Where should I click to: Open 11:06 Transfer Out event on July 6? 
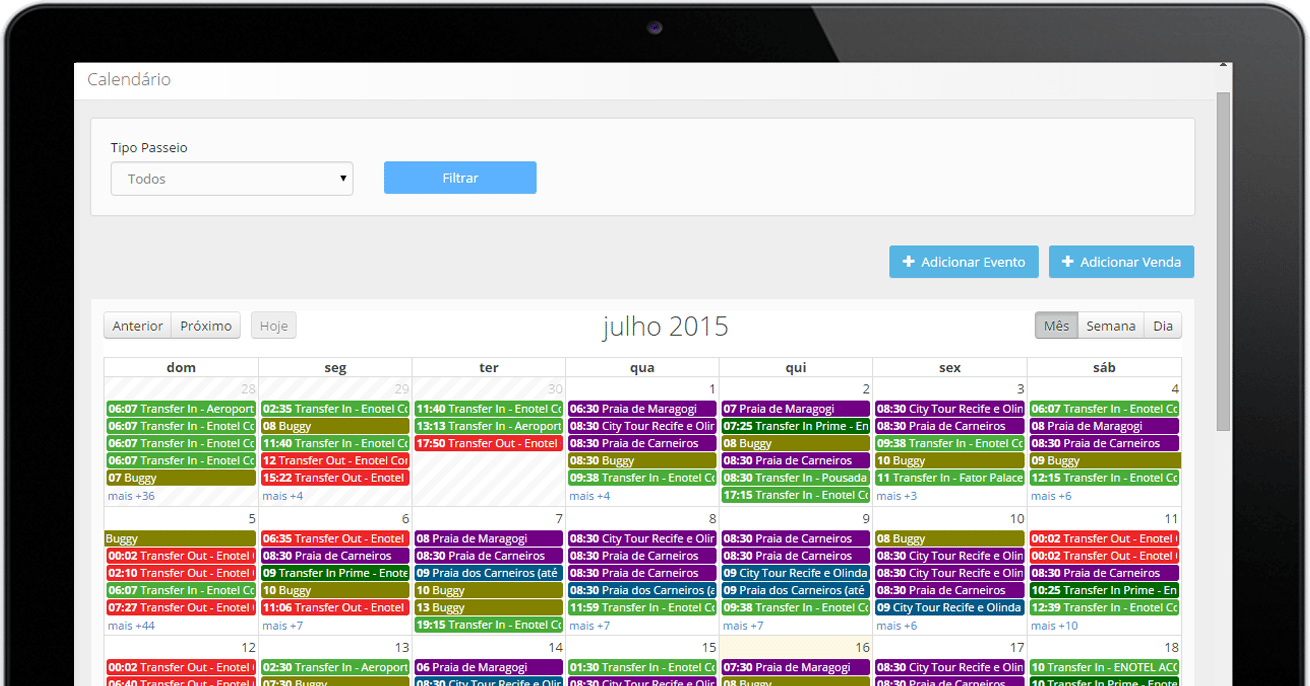[335, 608]
